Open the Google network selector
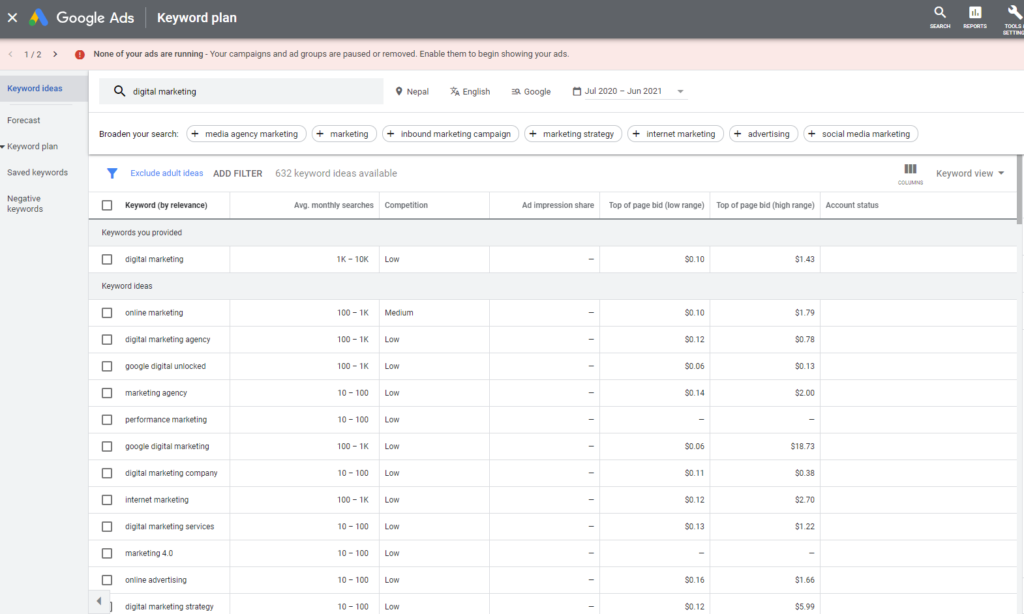 530,91
